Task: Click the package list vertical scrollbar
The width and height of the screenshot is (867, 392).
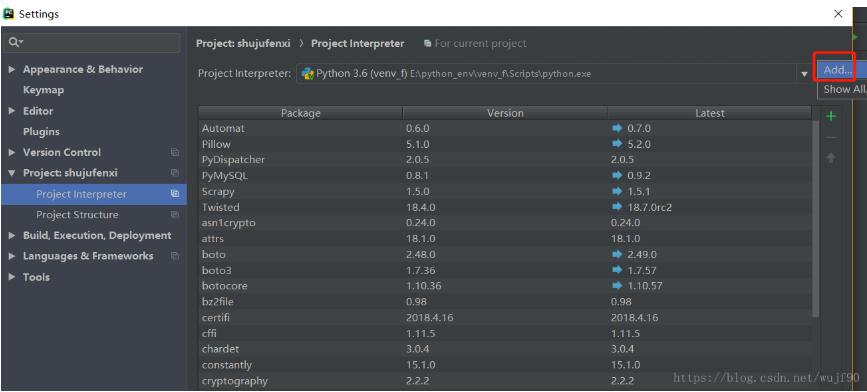Action: tap(816, 218)
